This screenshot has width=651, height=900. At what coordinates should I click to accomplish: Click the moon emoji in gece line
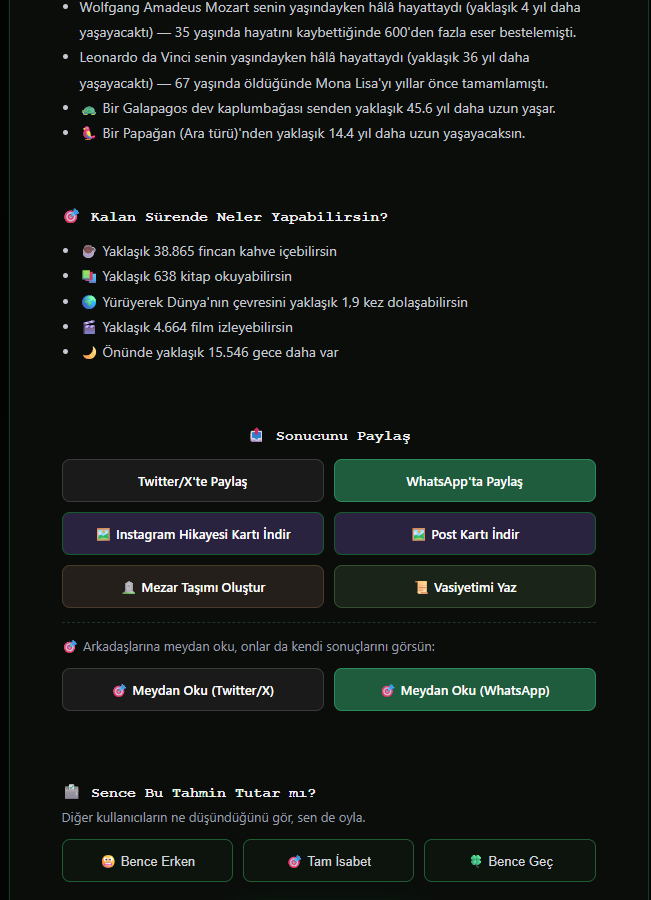pyautogui.click(x=88, y=352)
